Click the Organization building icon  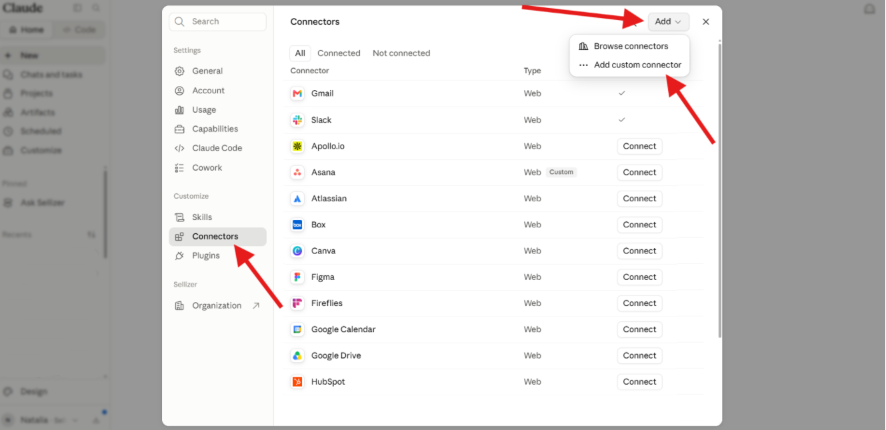[x=180, y=306]
